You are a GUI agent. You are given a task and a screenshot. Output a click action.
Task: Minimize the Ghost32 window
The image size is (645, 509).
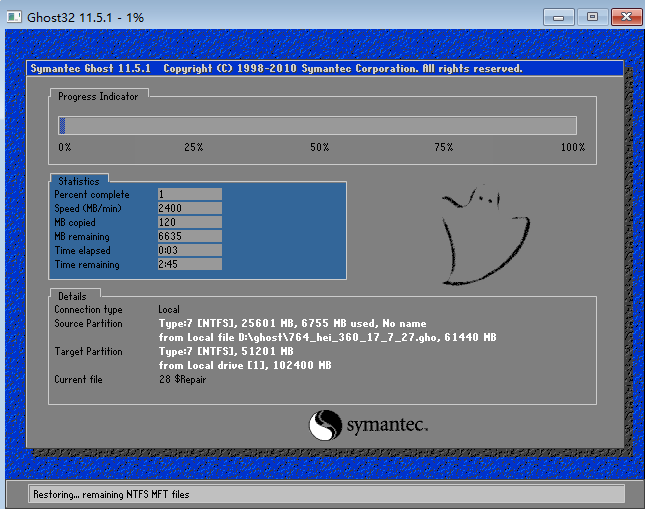click(561, 16)
